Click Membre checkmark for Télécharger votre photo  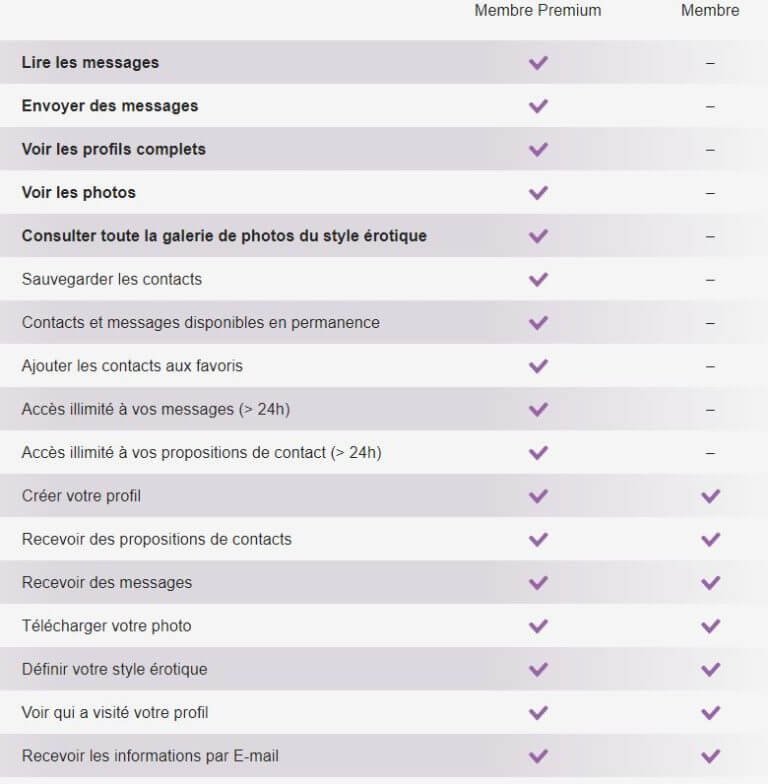[710, 626]
